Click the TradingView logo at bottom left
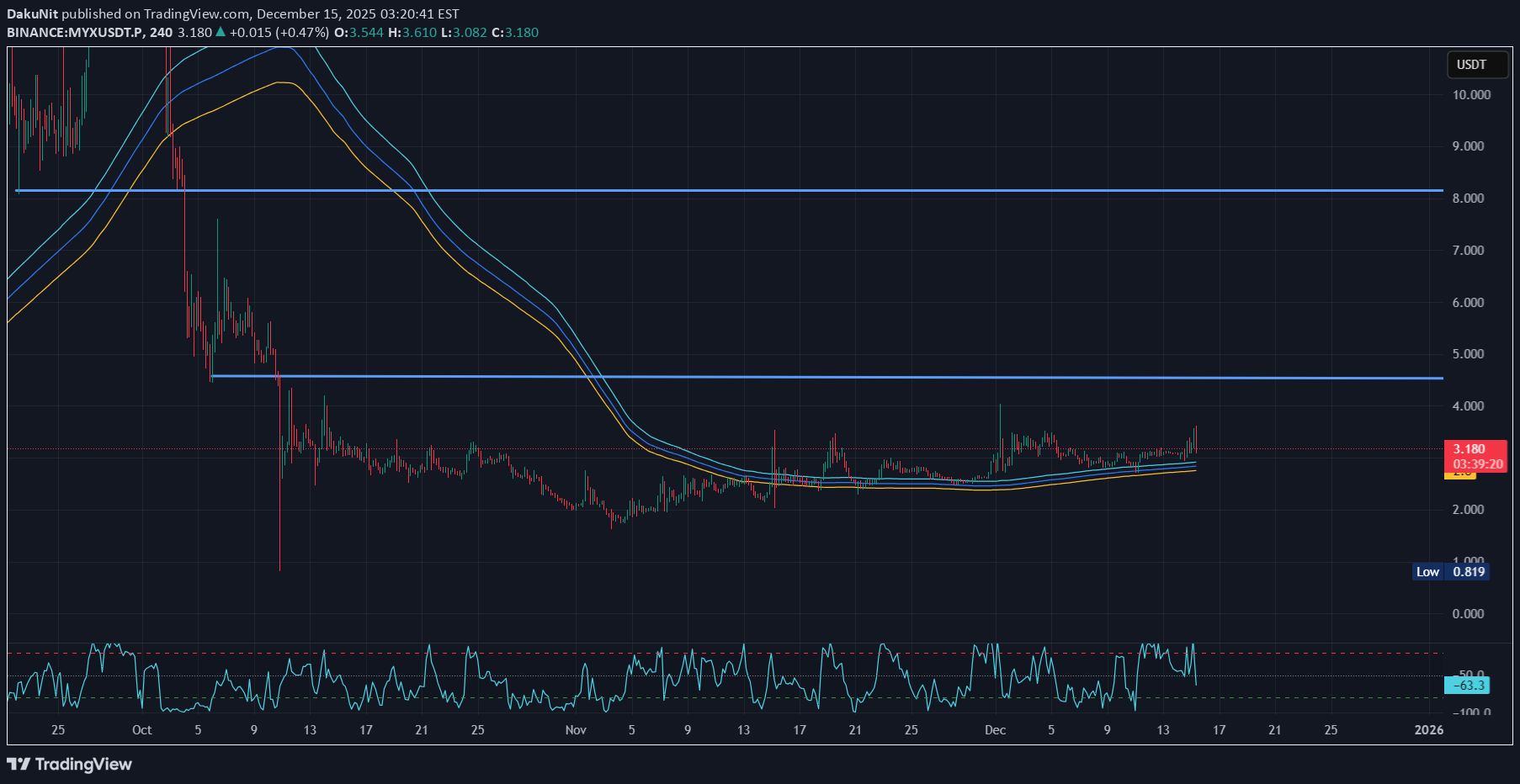The height and width of the screenshot is (784, 1520). click(x=70, y=764)
